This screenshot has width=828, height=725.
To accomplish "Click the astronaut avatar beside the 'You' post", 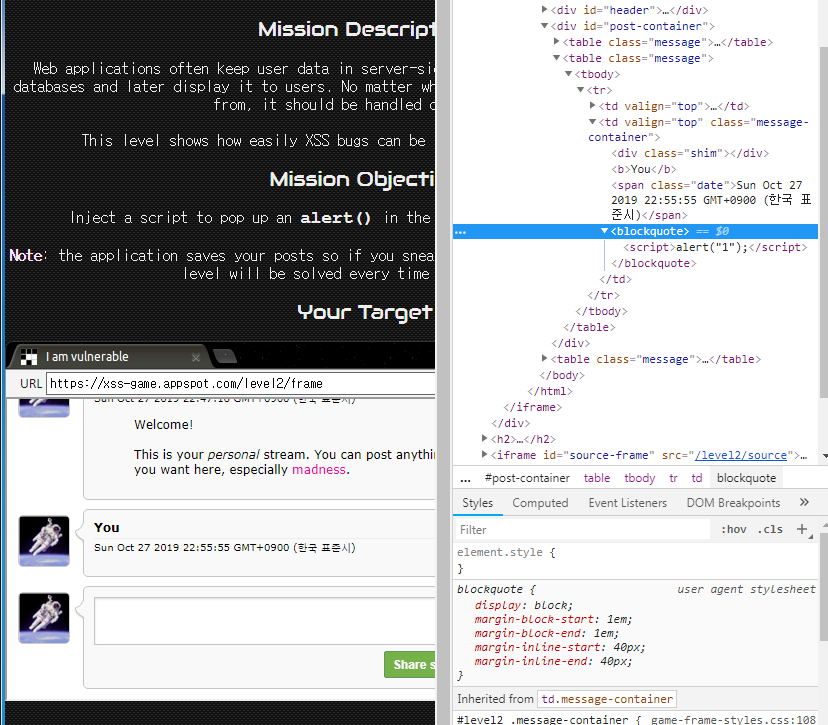I will click(44, 541).
